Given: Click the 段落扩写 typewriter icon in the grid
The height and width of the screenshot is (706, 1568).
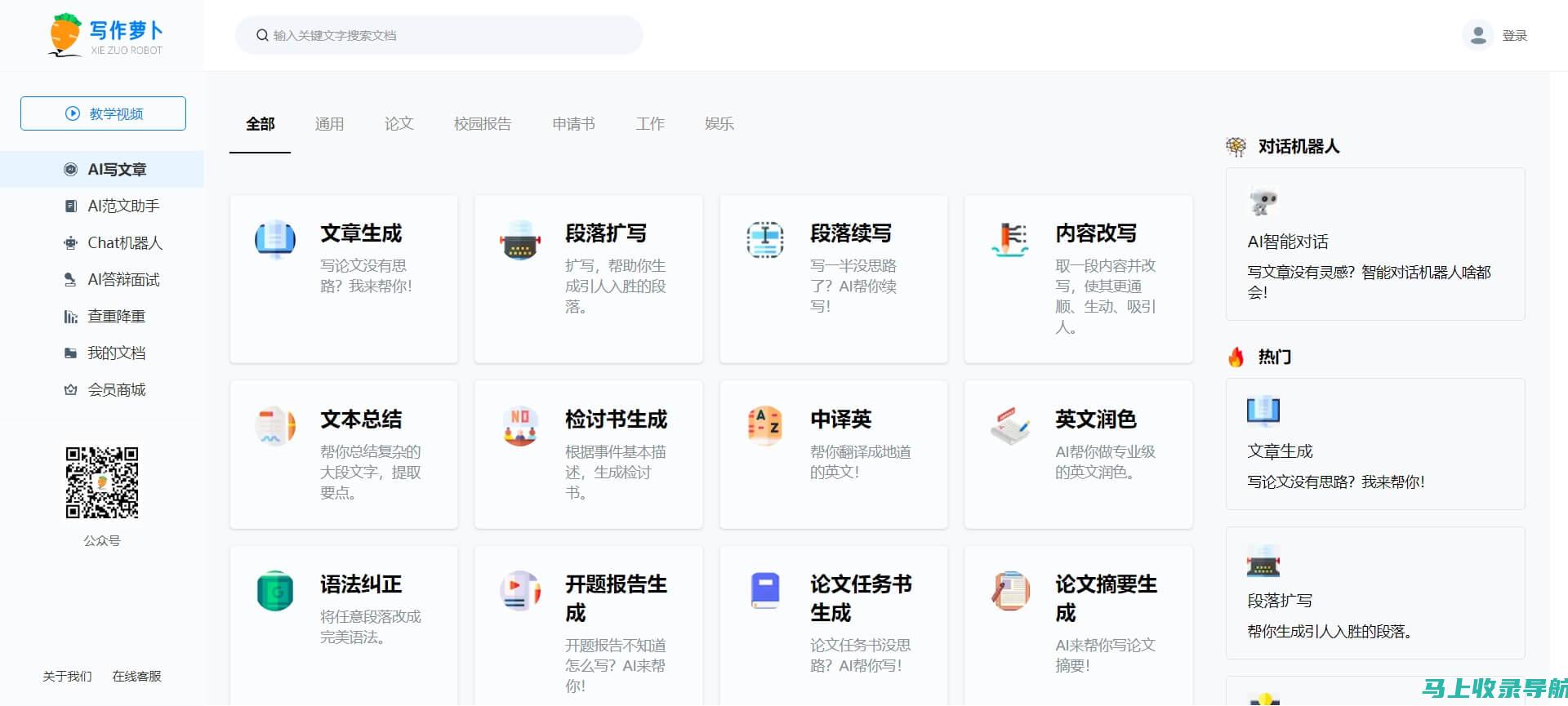Looking at the screenshot, I should pos(520,239).
